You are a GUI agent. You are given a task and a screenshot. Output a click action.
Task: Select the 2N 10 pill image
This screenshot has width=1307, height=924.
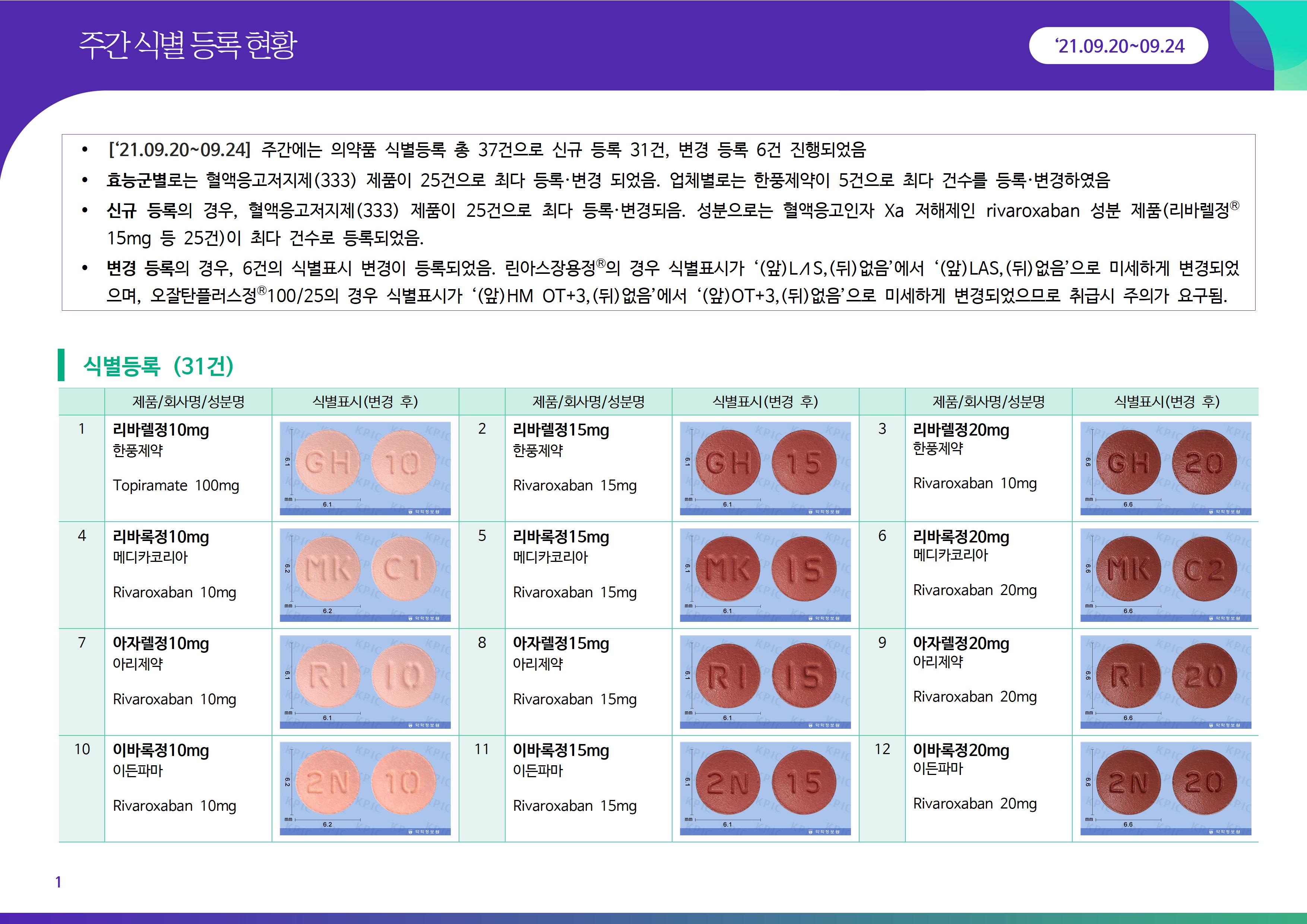point(365,788)
